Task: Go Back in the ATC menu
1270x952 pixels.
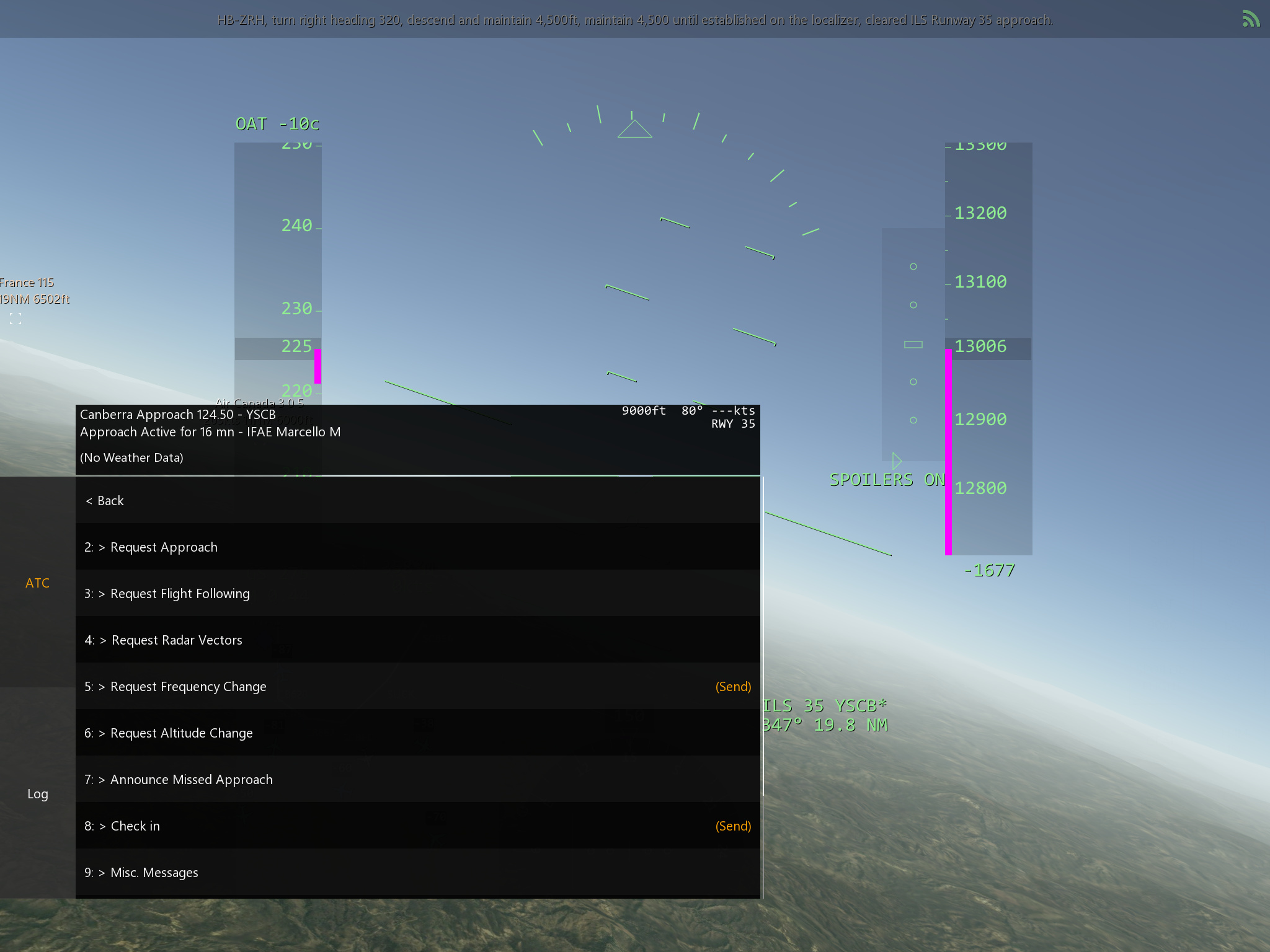Action: click(x=105, y=501)
